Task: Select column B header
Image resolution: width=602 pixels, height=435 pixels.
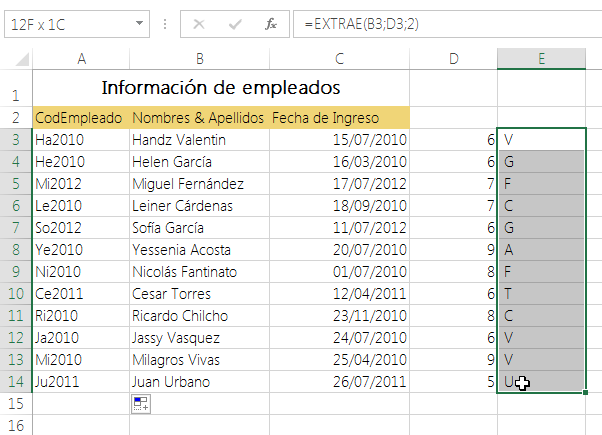Action: coord(199,59)
